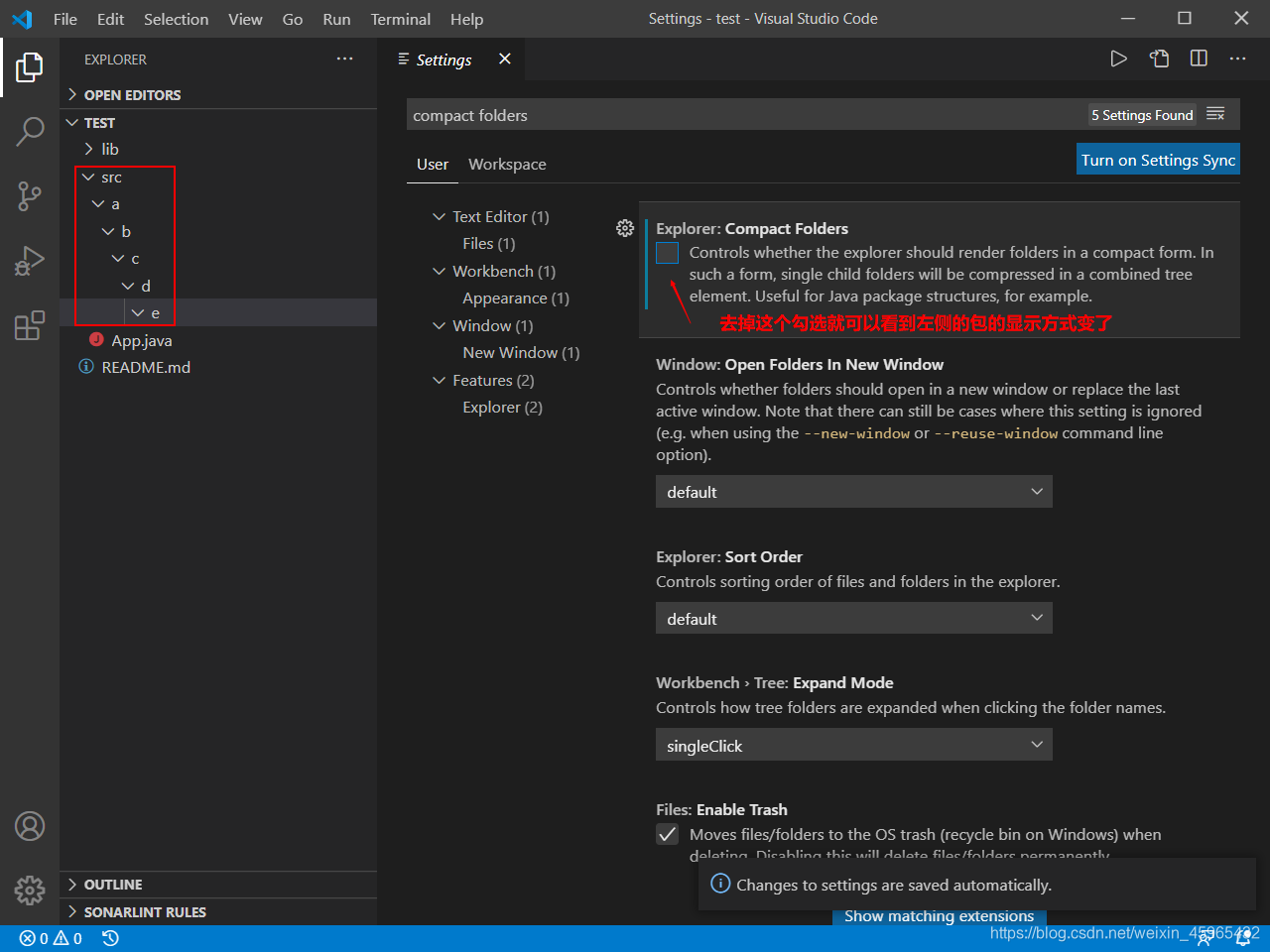
Task: Expand the SonarLint Rules section
Action: point(218,911)
